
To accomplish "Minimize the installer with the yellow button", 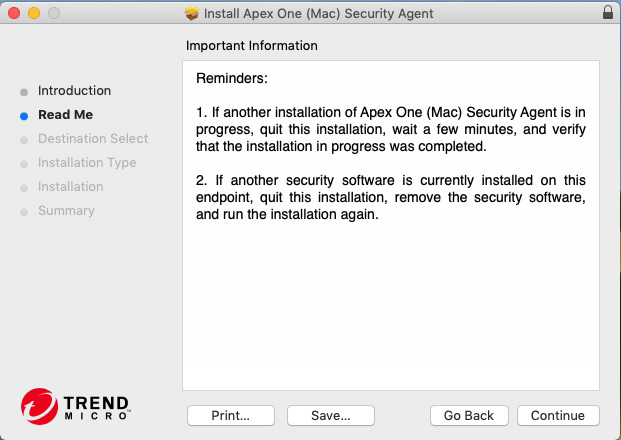I will click(x=34, y=14).
